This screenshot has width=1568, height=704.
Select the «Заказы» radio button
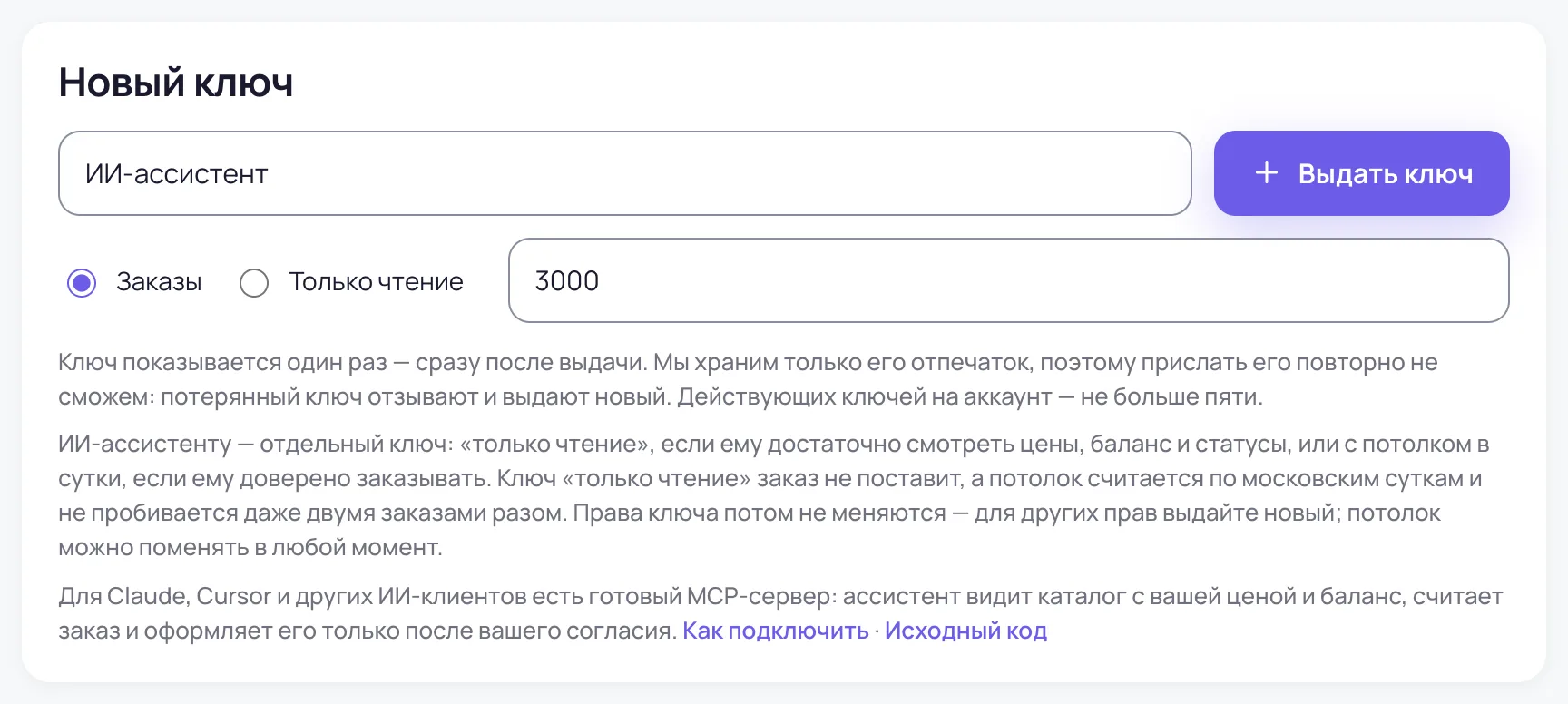coord(82,283)
